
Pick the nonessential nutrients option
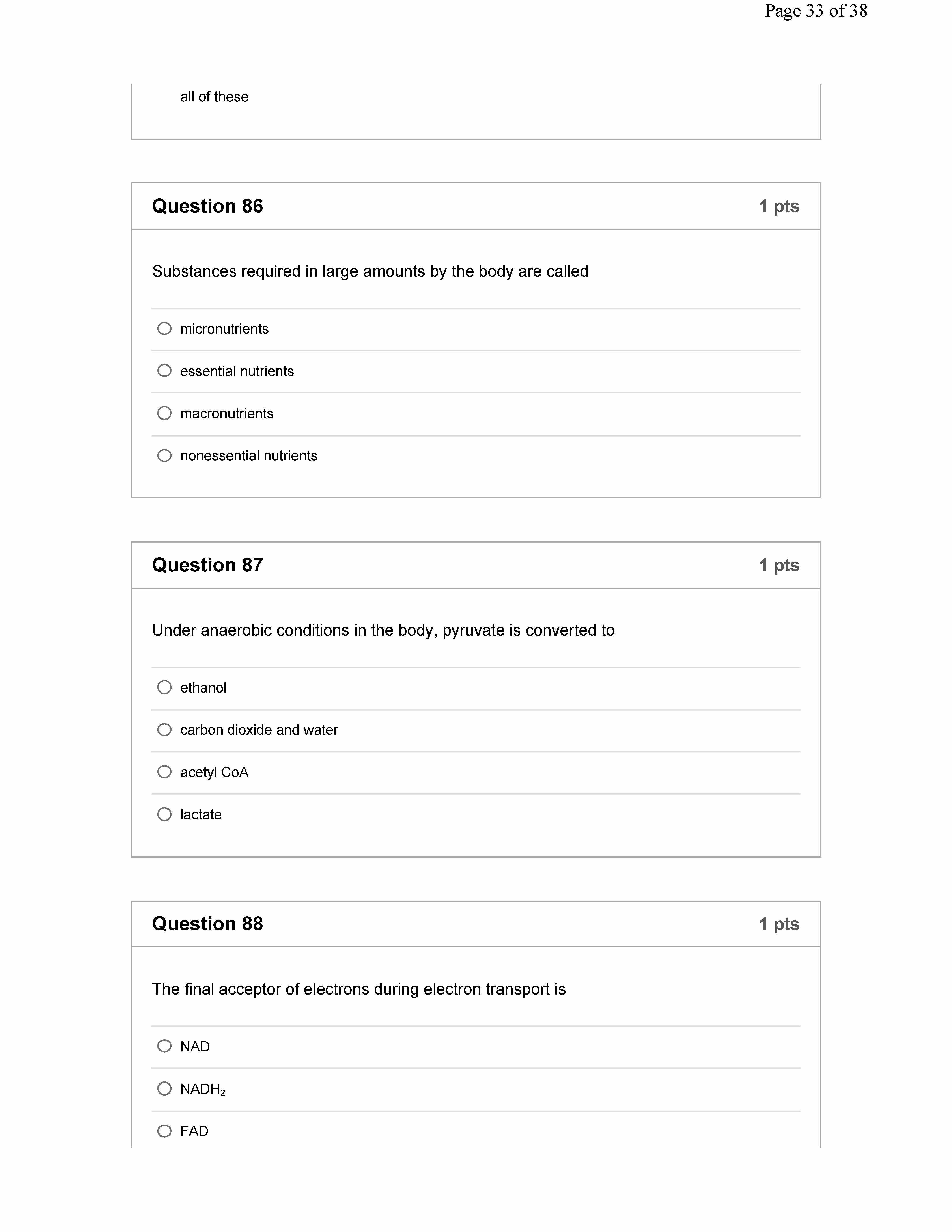[164, 455]
